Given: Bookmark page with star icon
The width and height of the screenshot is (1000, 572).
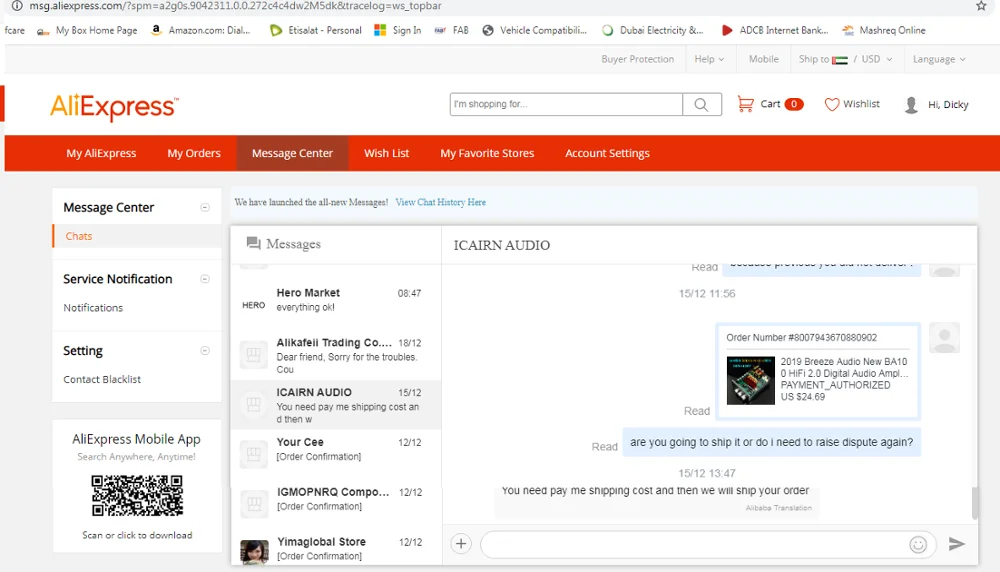Looking at the screenshot, I should click(x=981, y=6).
